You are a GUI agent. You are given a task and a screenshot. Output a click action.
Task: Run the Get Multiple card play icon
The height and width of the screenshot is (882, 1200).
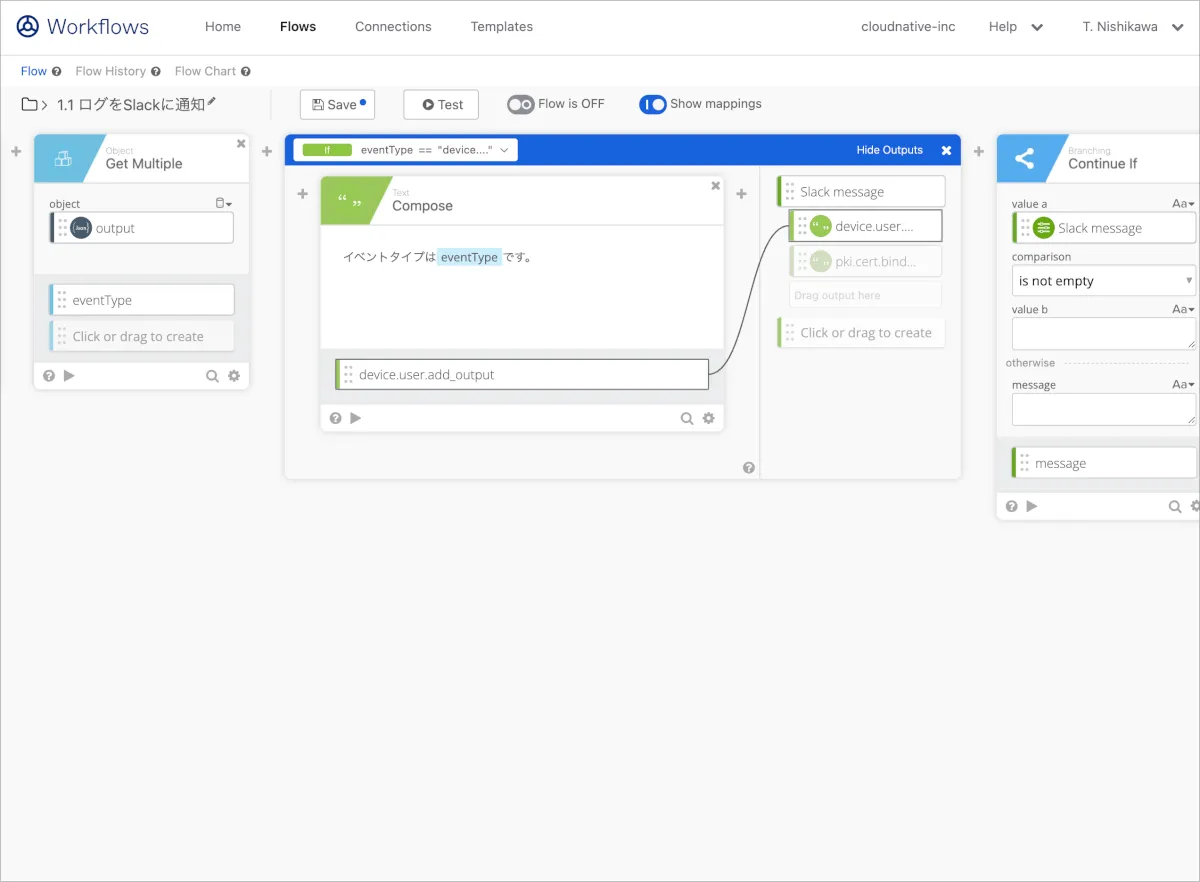point(69,376)
